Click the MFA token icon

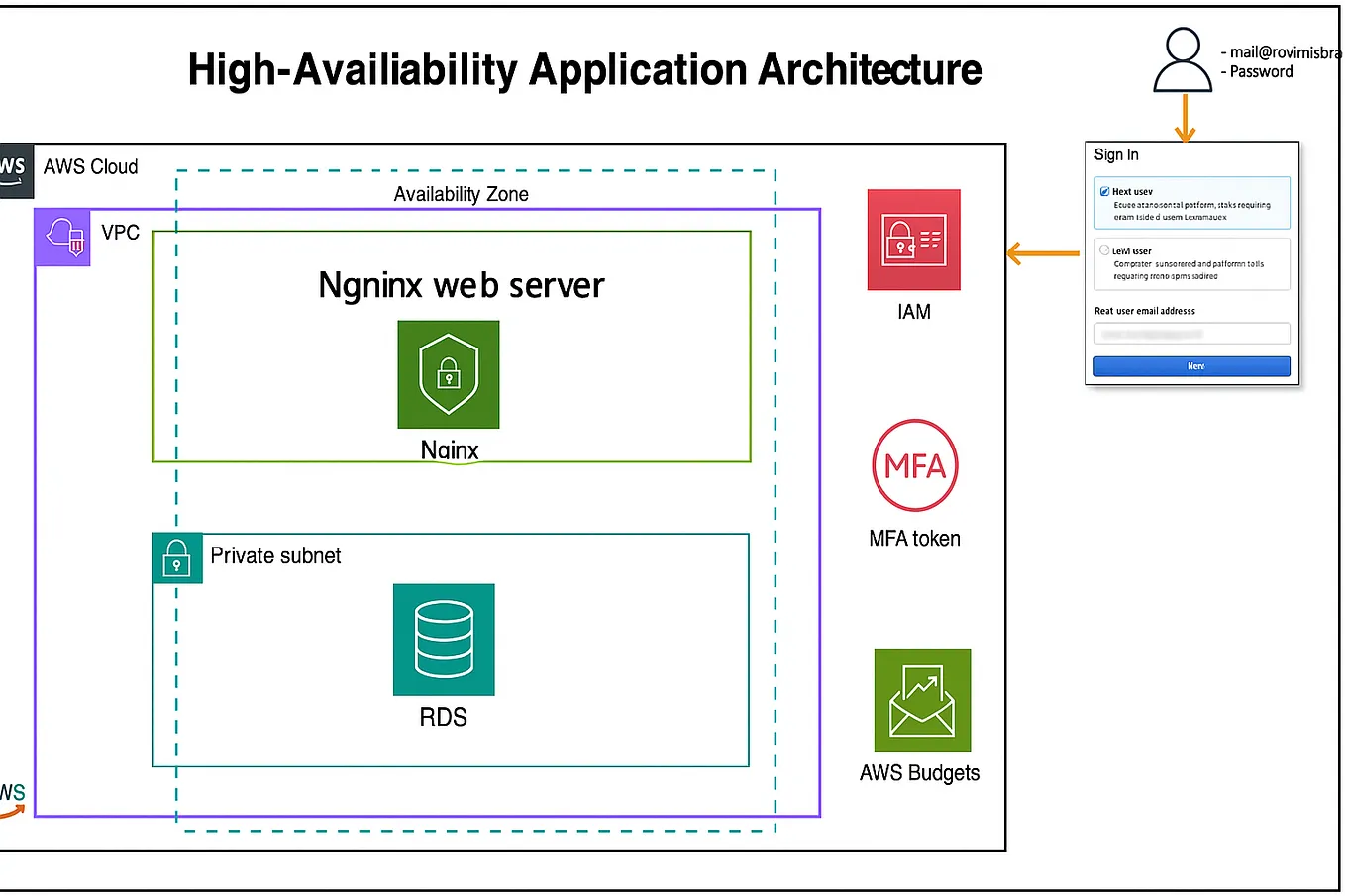[914, 465]
